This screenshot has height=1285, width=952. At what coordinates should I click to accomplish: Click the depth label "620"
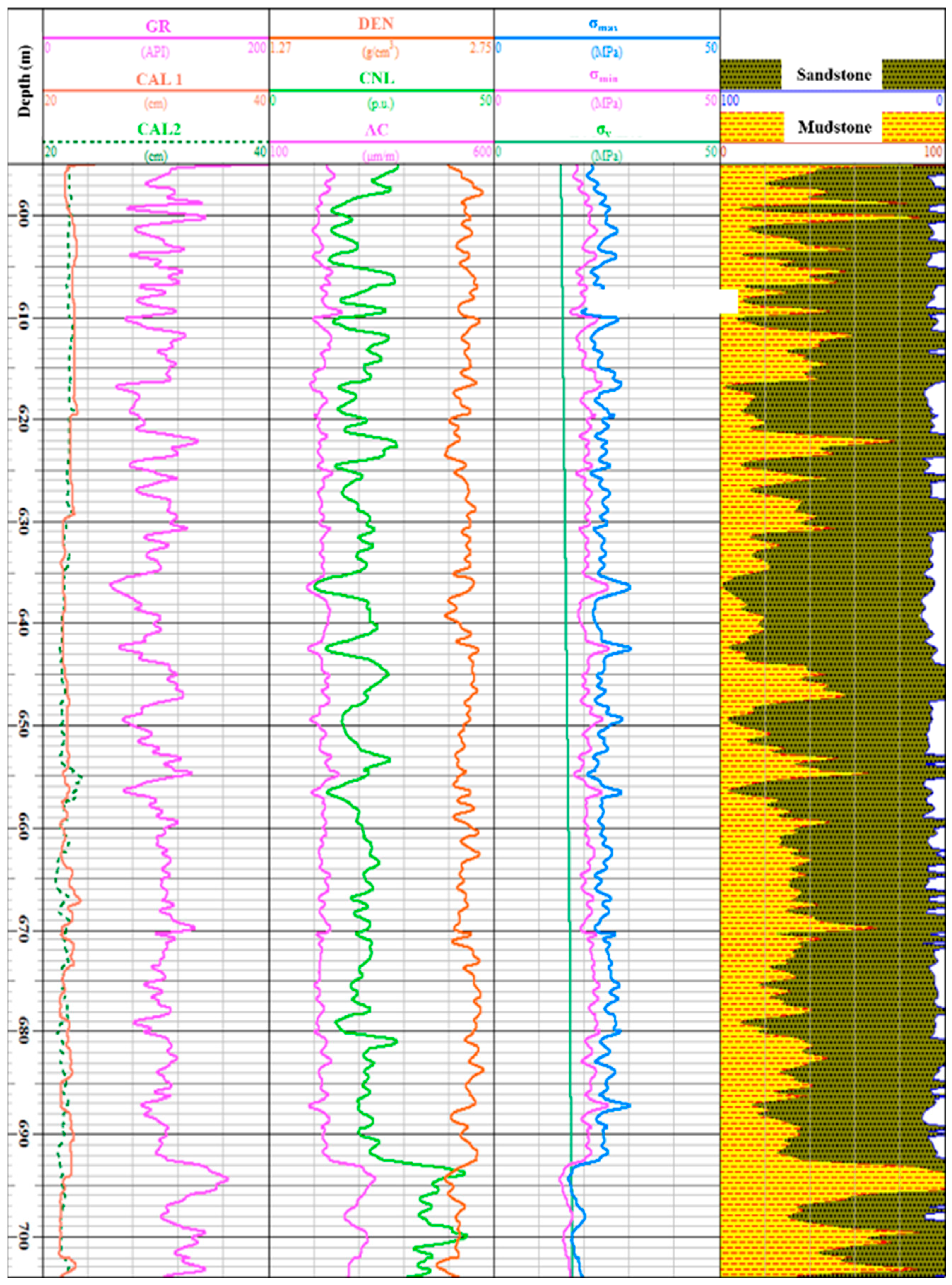click(x=25, y=420)
